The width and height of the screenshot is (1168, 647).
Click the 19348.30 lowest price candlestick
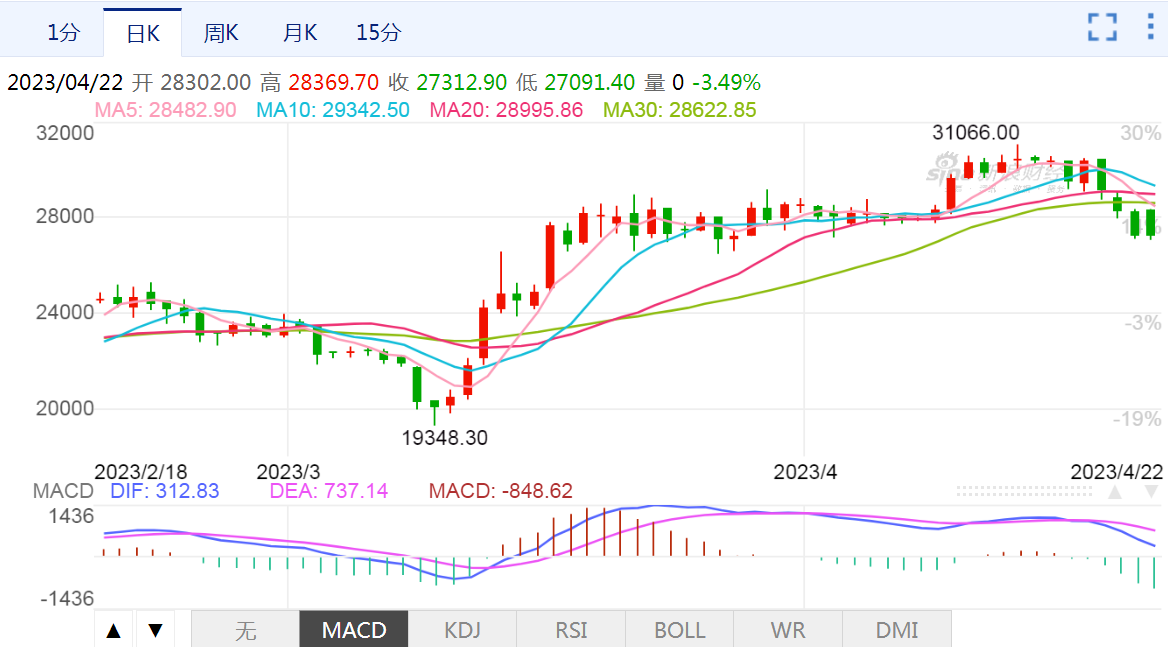(x=434, y=408)
